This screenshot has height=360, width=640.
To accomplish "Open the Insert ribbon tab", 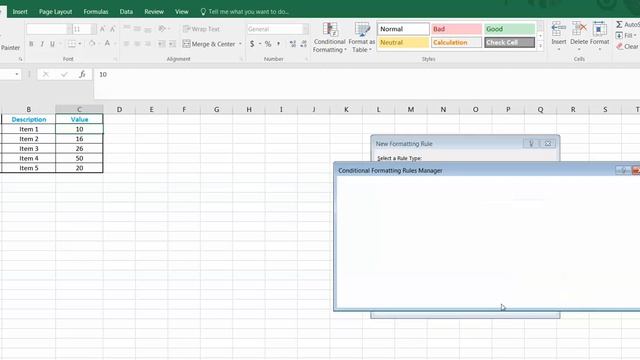I will pyautogui.click(x=20, y=11).
